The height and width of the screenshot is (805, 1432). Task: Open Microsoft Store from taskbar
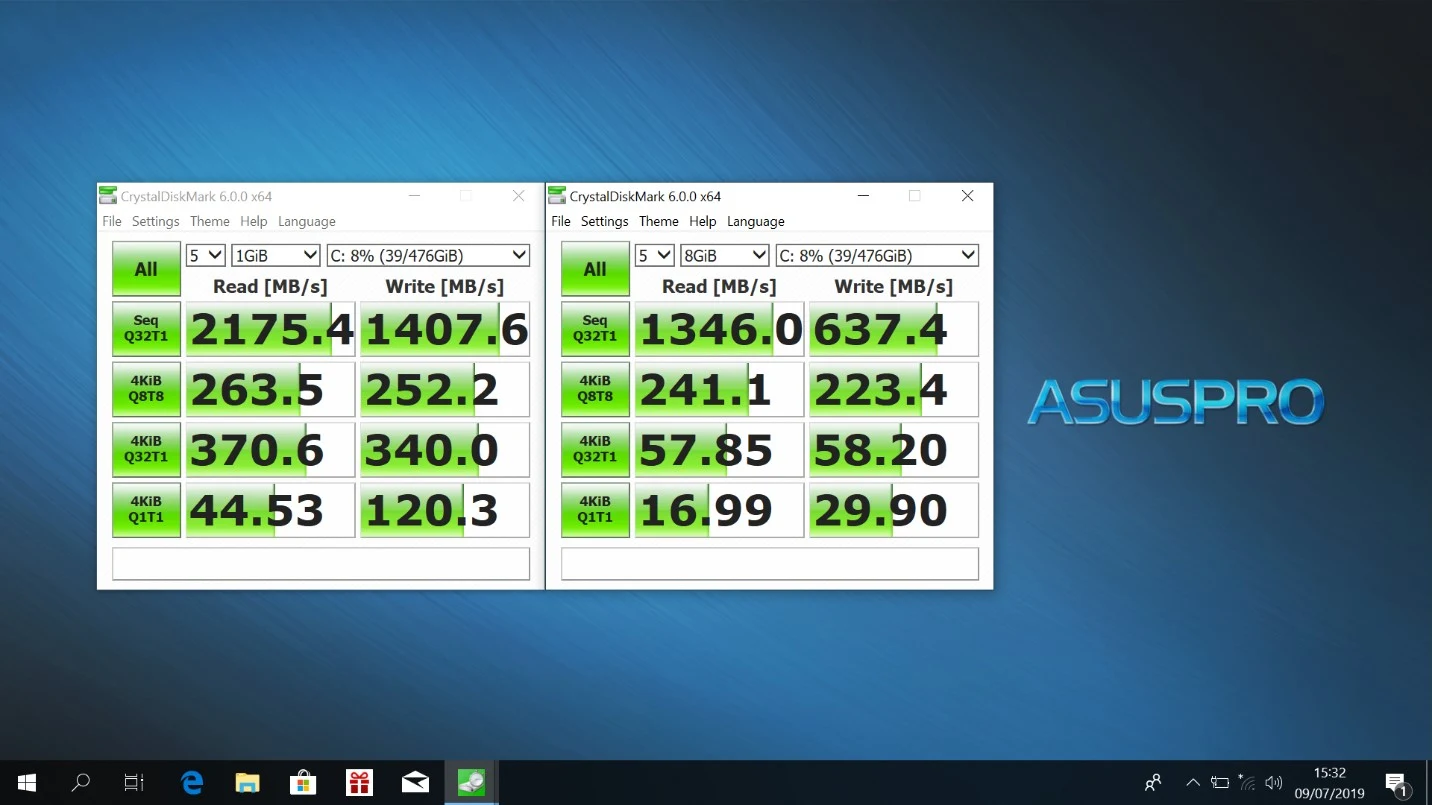click(x=303, y=782)
